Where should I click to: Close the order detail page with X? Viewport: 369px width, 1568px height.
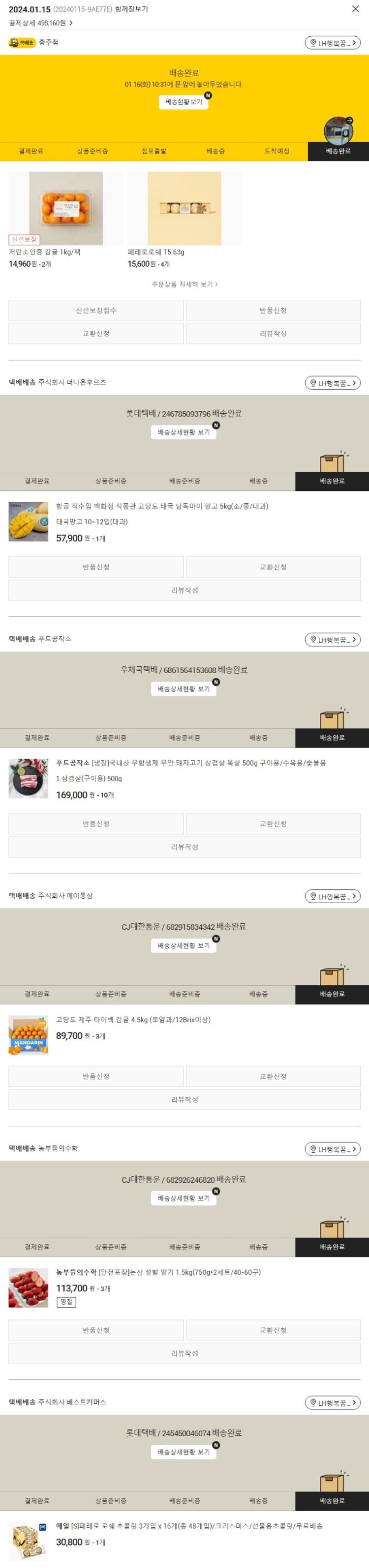(x=355, y=9)
